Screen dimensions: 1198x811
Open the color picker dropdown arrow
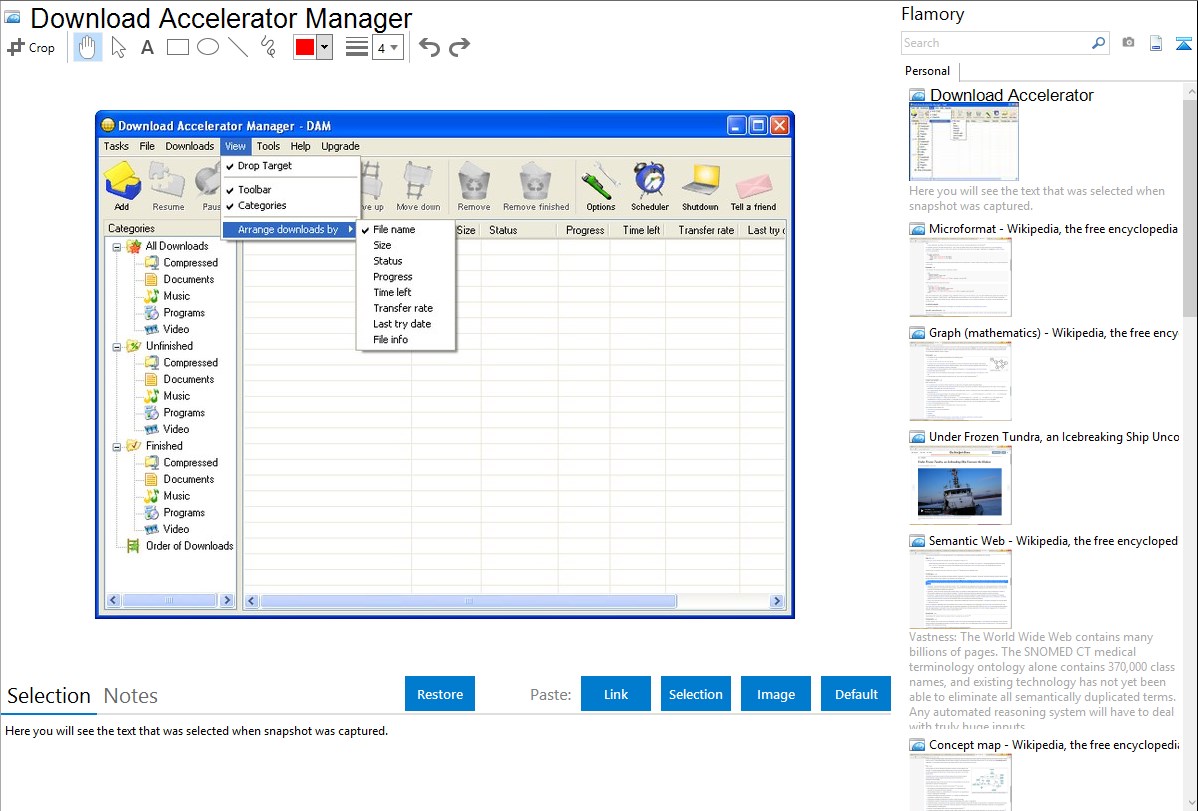click(324, 47)
